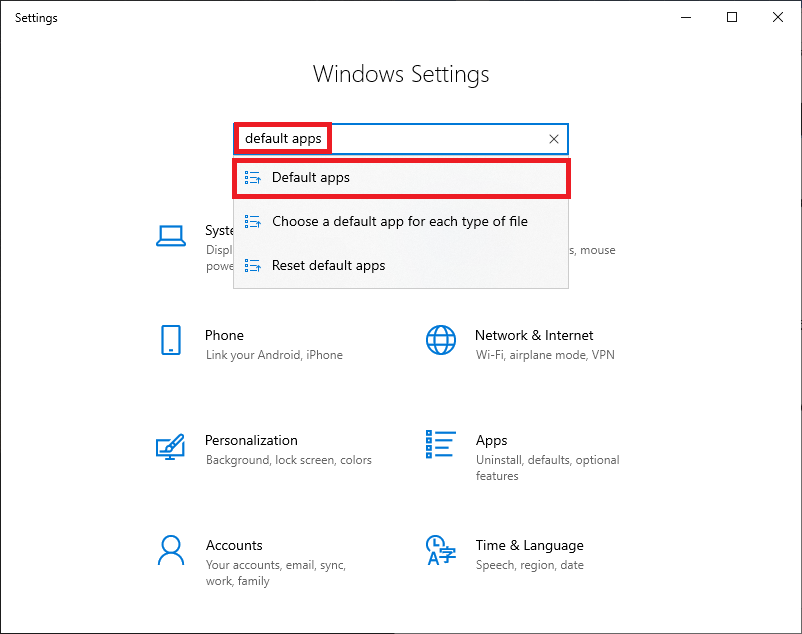Viewport: 802px width, 634px height.
Task: Click the Default apps suggestion icon
Action: (253, 177)
